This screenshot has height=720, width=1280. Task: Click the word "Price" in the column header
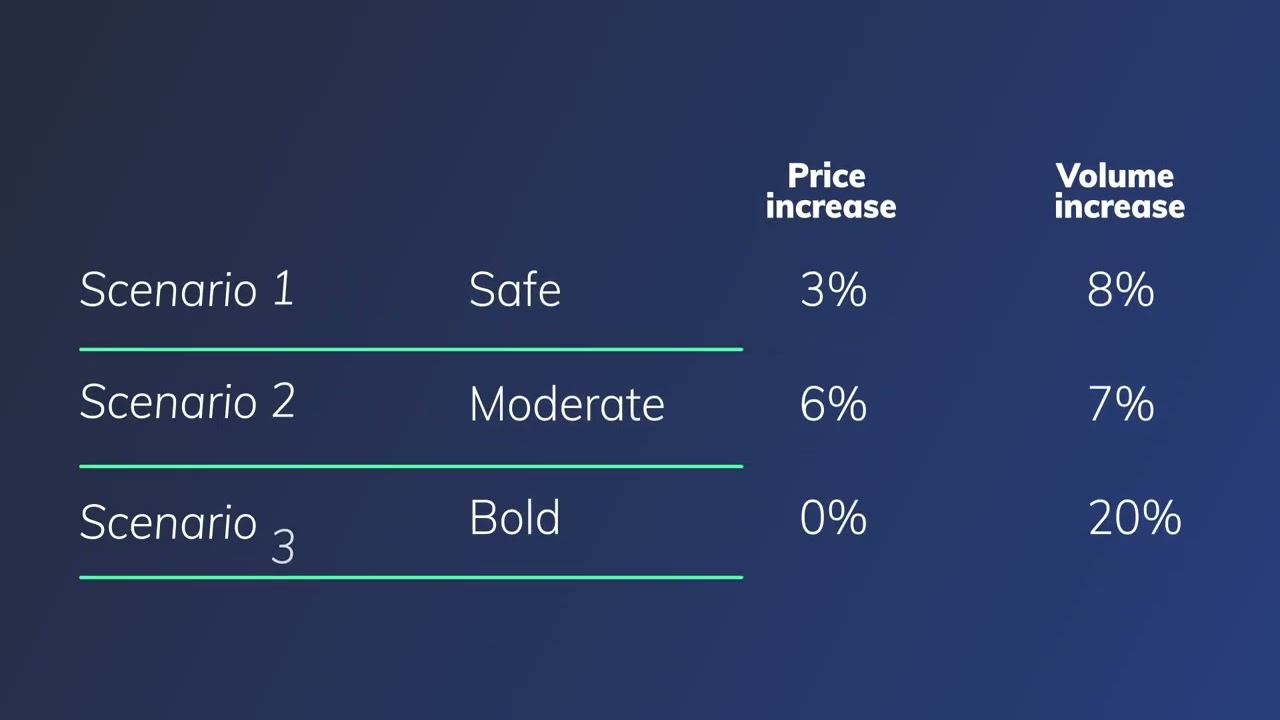[826, 176]
